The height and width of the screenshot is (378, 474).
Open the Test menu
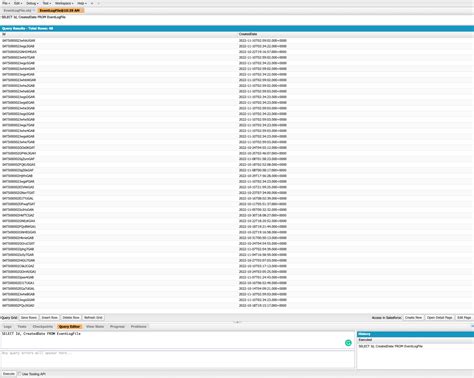pyautogui.click(x=47, y=3)
